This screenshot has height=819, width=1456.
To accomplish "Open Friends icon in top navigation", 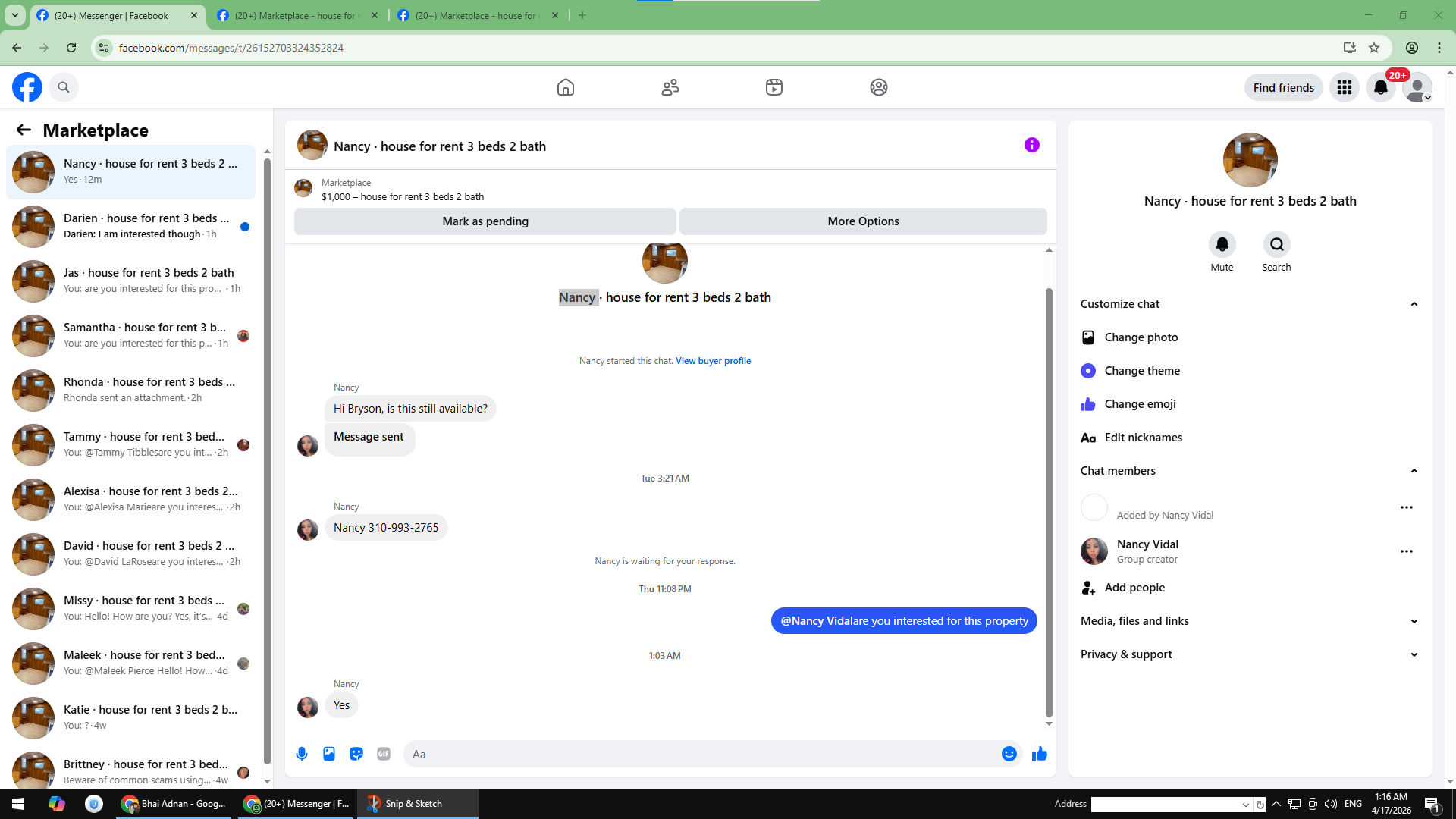I will [670, 87].
